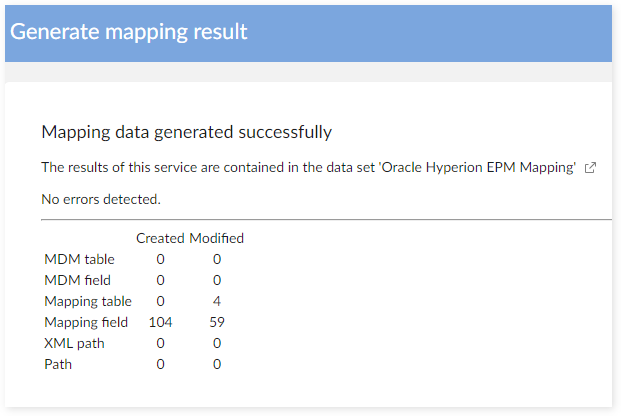The height and width of the screenshot is (416, 621).
Task: Select the 'MDM table' row label
Action: [79, 259]
